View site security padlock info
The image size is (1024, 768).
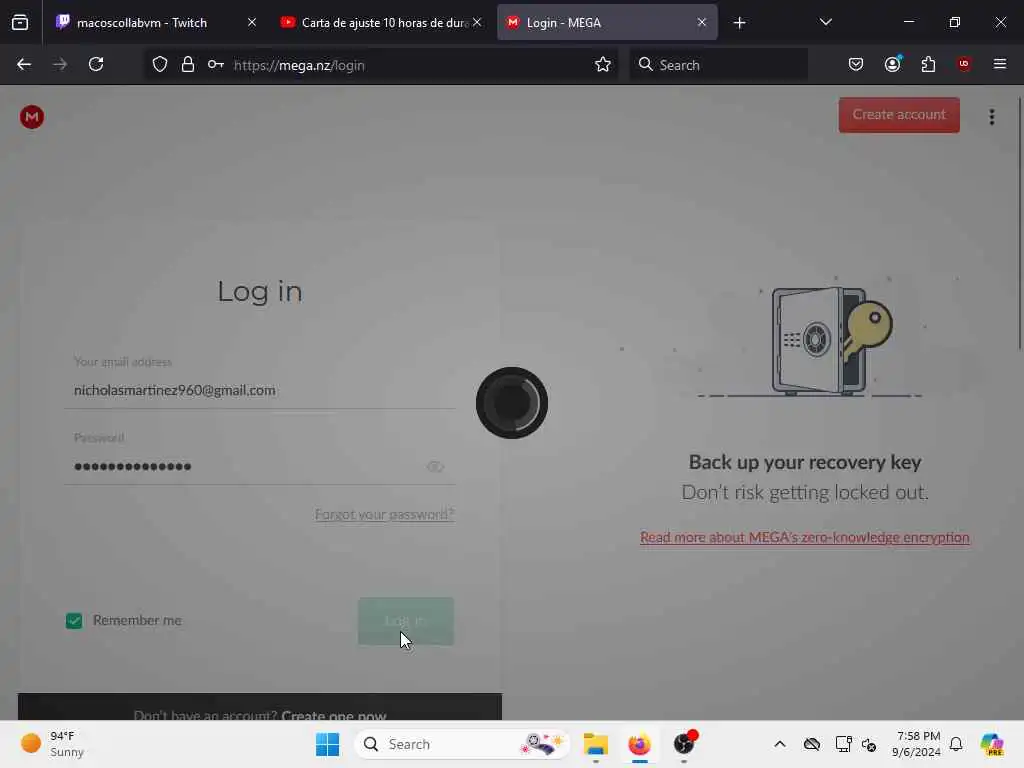point(188,65)
